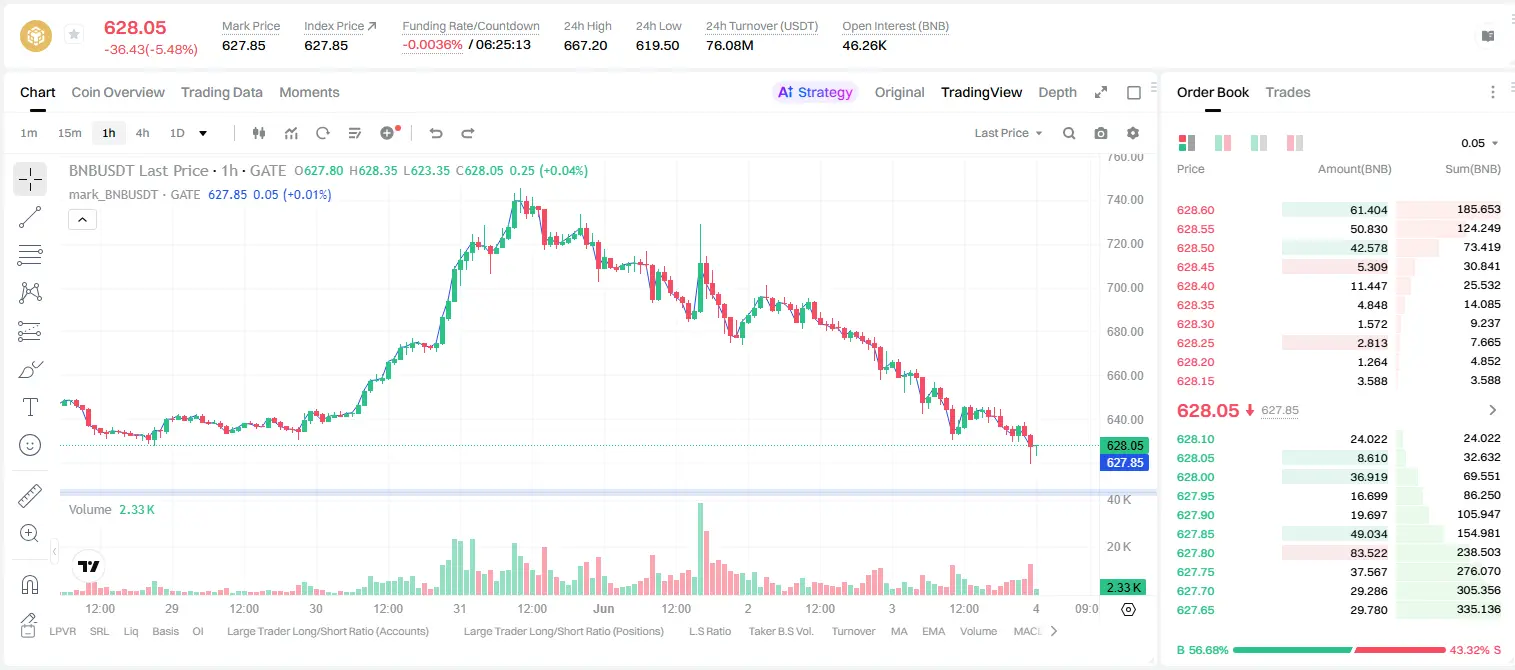Favorite BNB with the star icon

(x=73, y=35)
